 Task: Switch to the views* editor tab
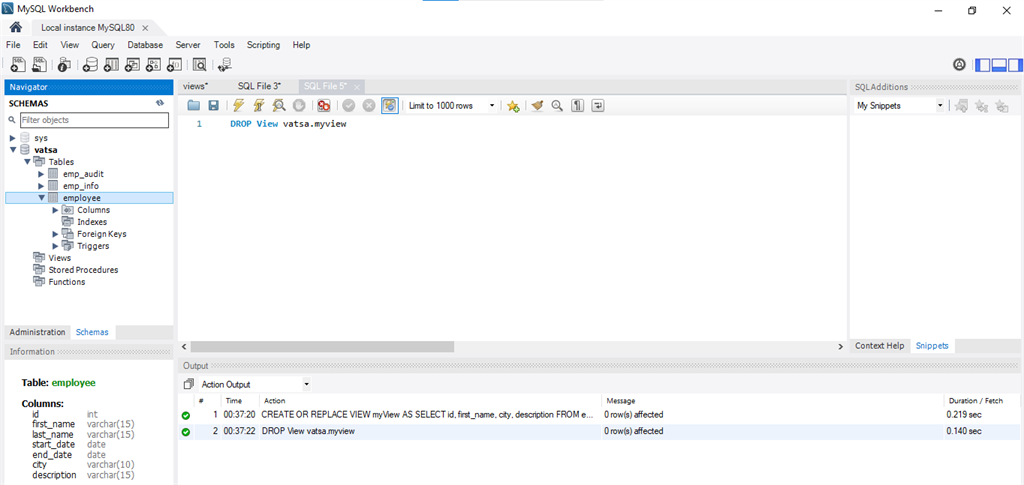pyautogui.click(x=195, y=86)
